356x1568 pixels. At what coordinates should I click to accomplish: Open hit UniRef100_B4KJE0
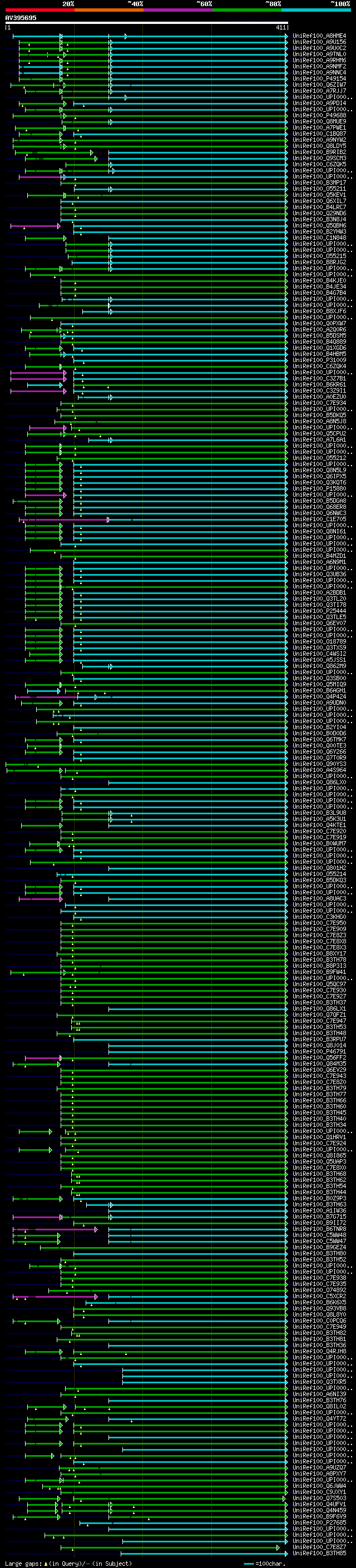pyautogui.click(x=319, y=280)
